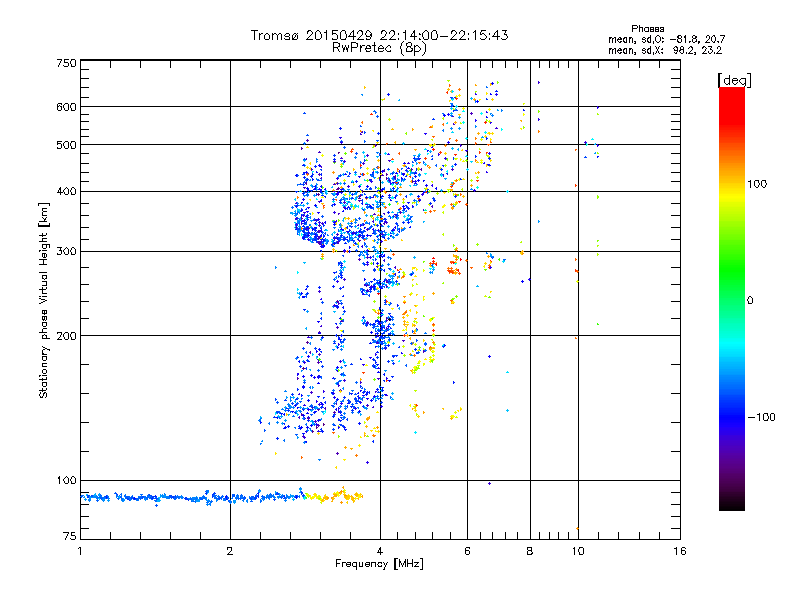Click the [deg] colorbar unit label
This screenshot has width=800, height=600.
735,79
